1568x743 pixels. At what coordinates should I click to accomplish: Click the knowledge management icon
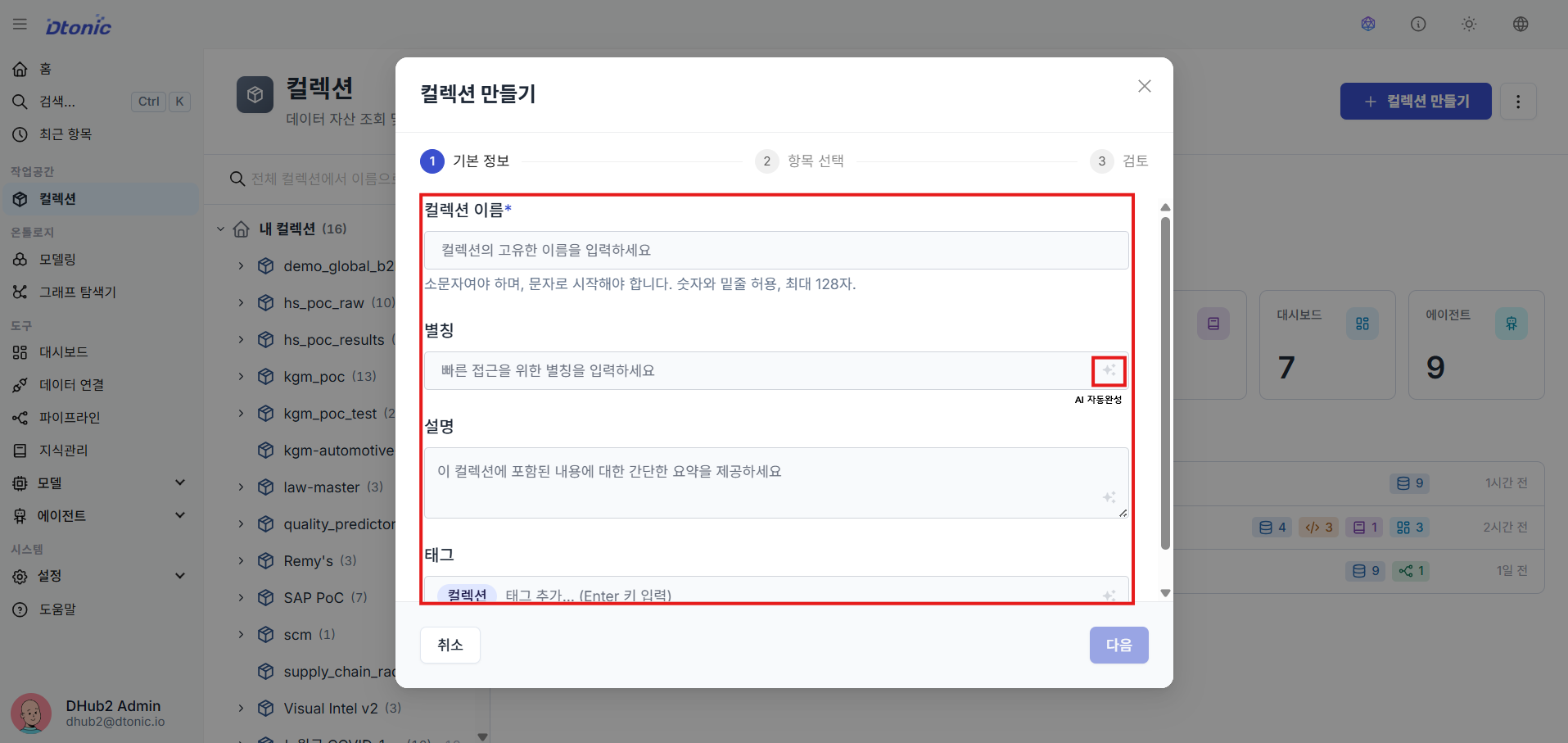pyautogui.click(x=20, y=451)
